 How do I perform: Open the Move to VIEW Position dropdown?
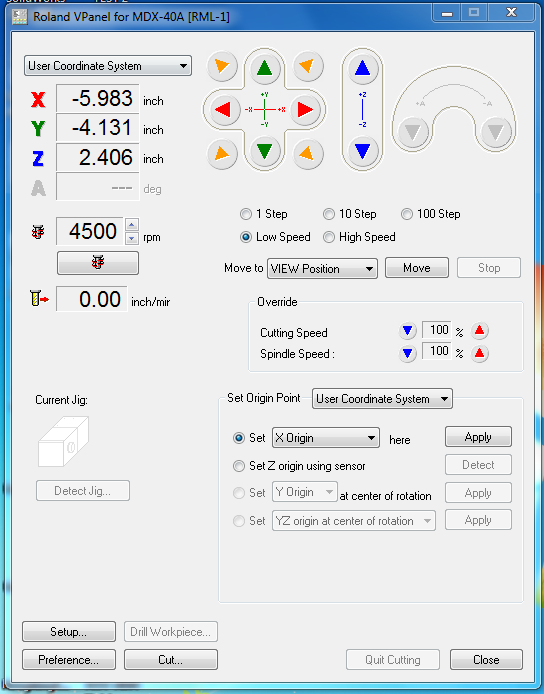(x=322, y=269)
